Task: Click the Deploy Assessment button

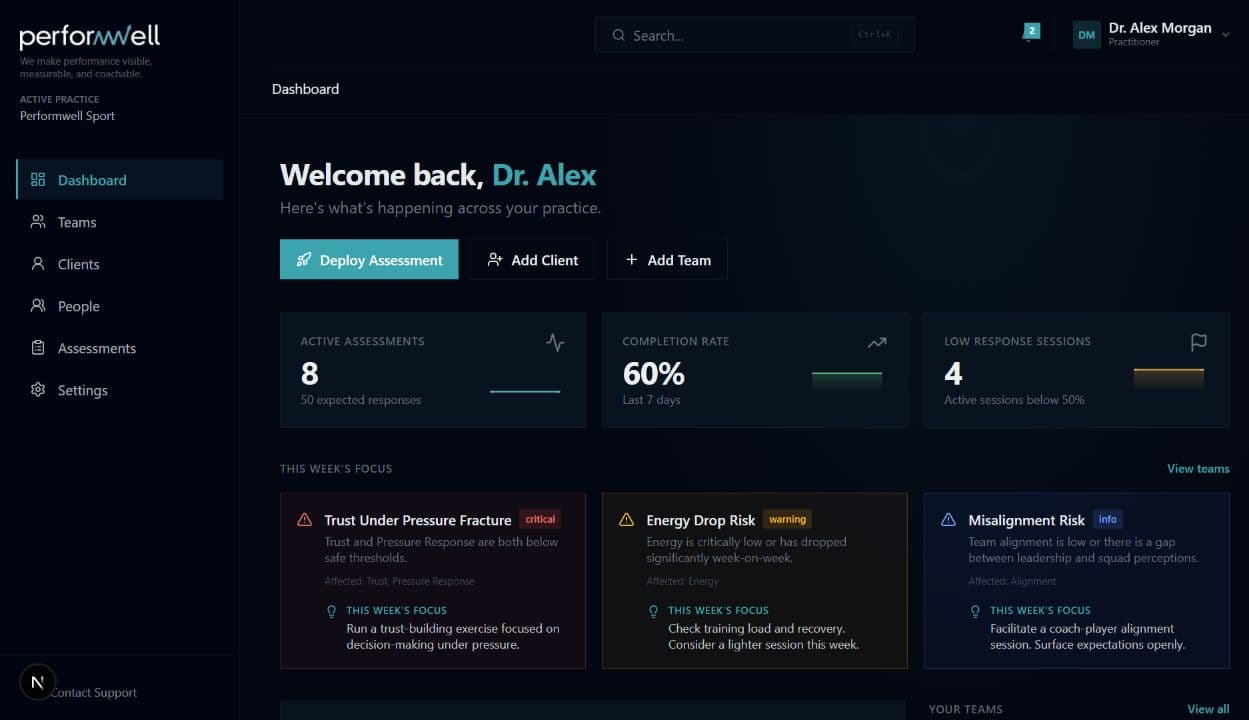Action: (x=369, y=260)
